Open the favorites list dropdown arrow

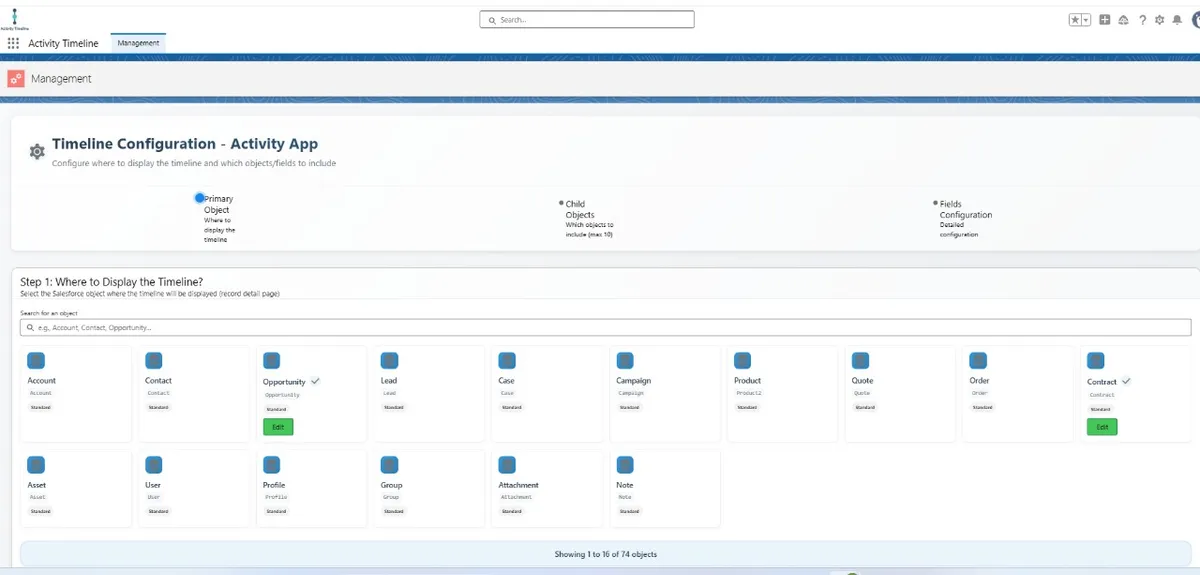[1086, 19]
